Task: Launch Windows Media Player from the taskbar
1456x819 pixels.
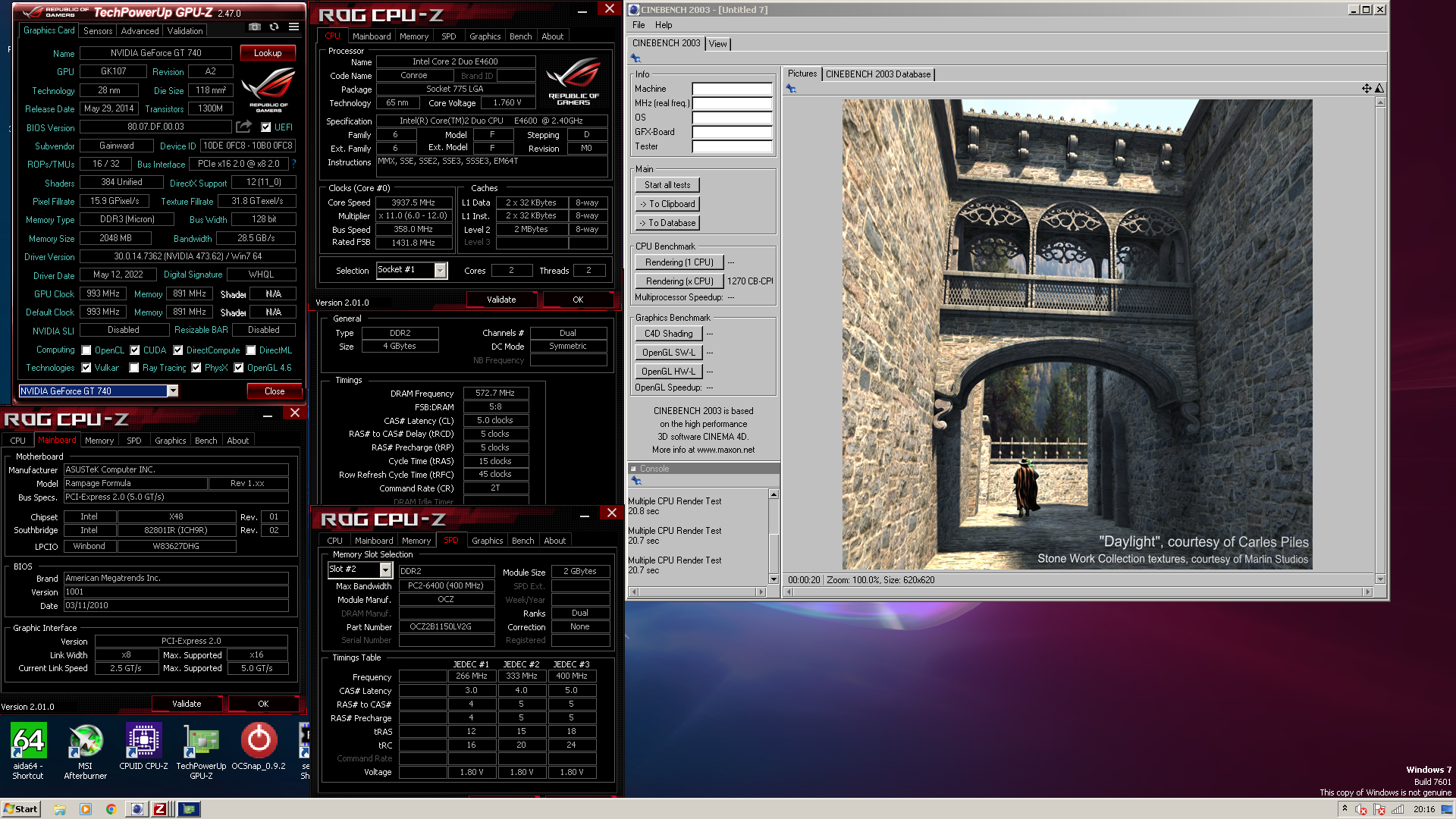Action: coord(85,809)
